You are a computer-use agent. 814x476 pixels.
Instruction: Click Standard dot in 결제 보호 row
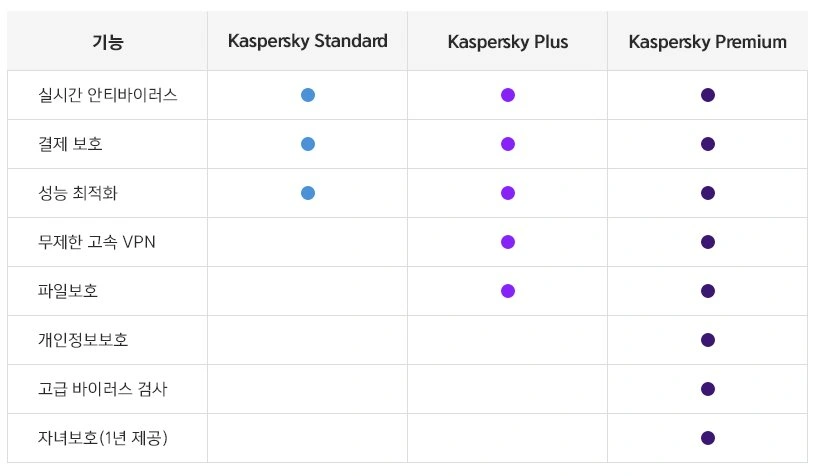pos(308,144)
